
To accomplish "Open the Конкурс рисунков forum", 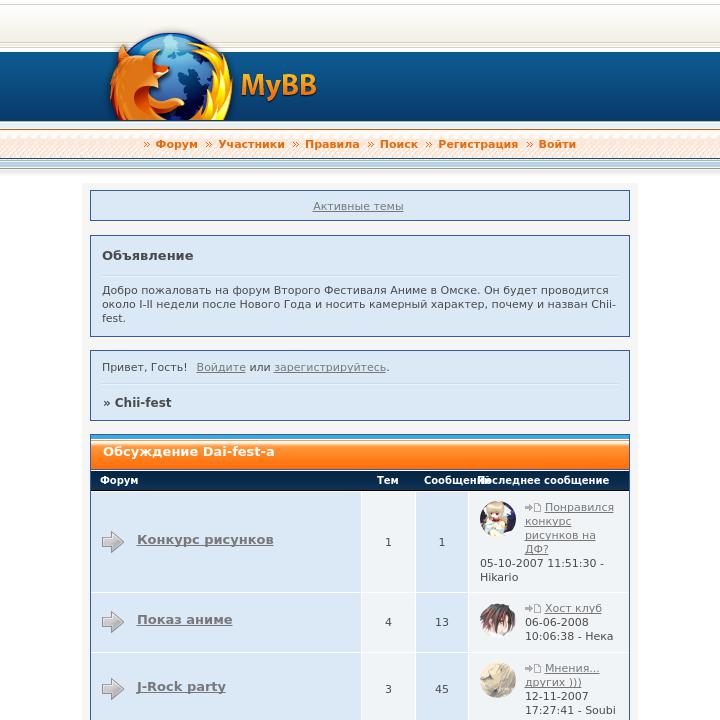I will 205,540.
